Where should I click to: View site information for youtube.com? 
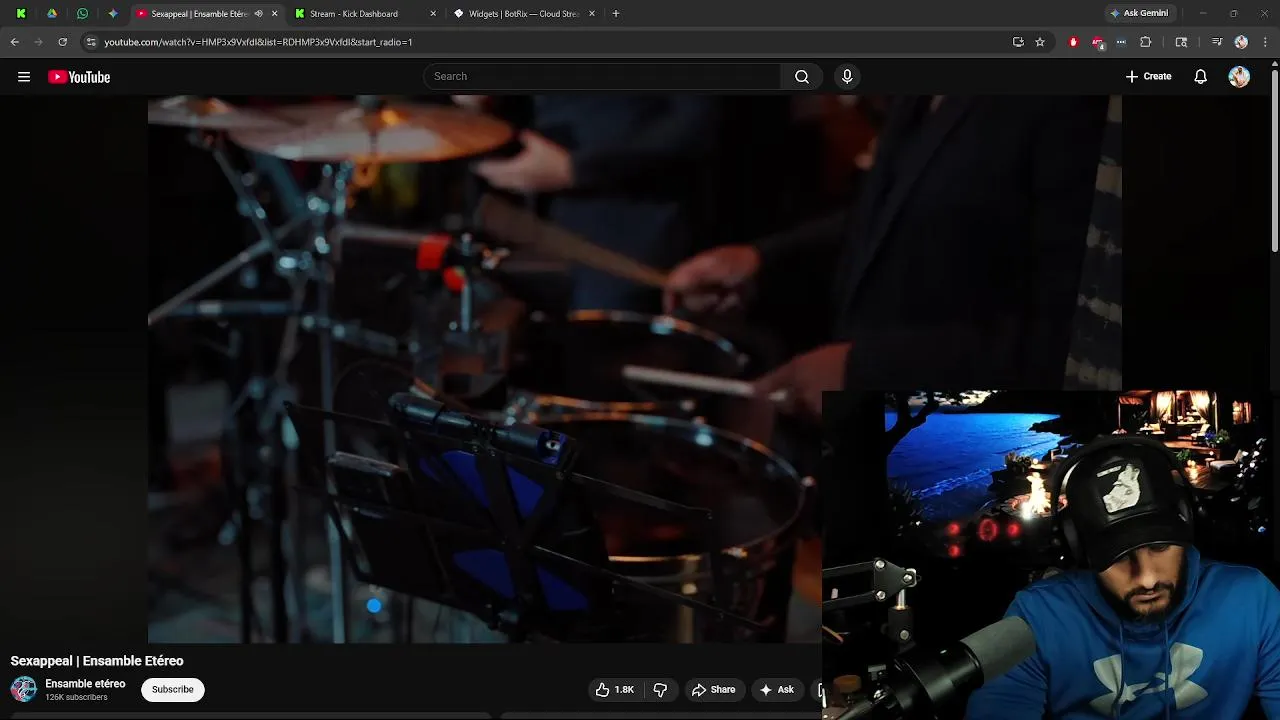91,42
